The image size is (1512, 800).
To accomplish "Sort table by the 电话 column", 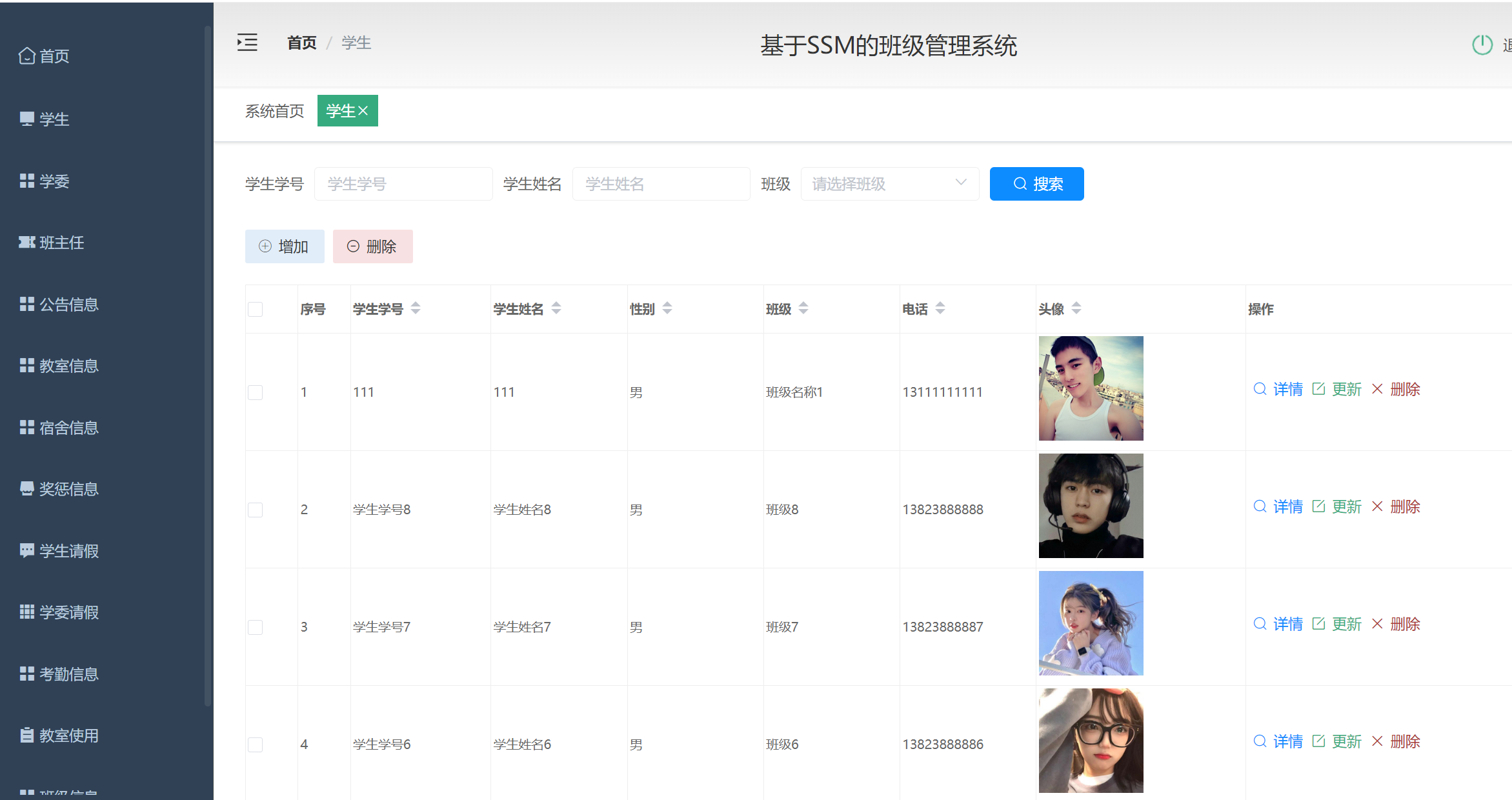I will [940, 308].
